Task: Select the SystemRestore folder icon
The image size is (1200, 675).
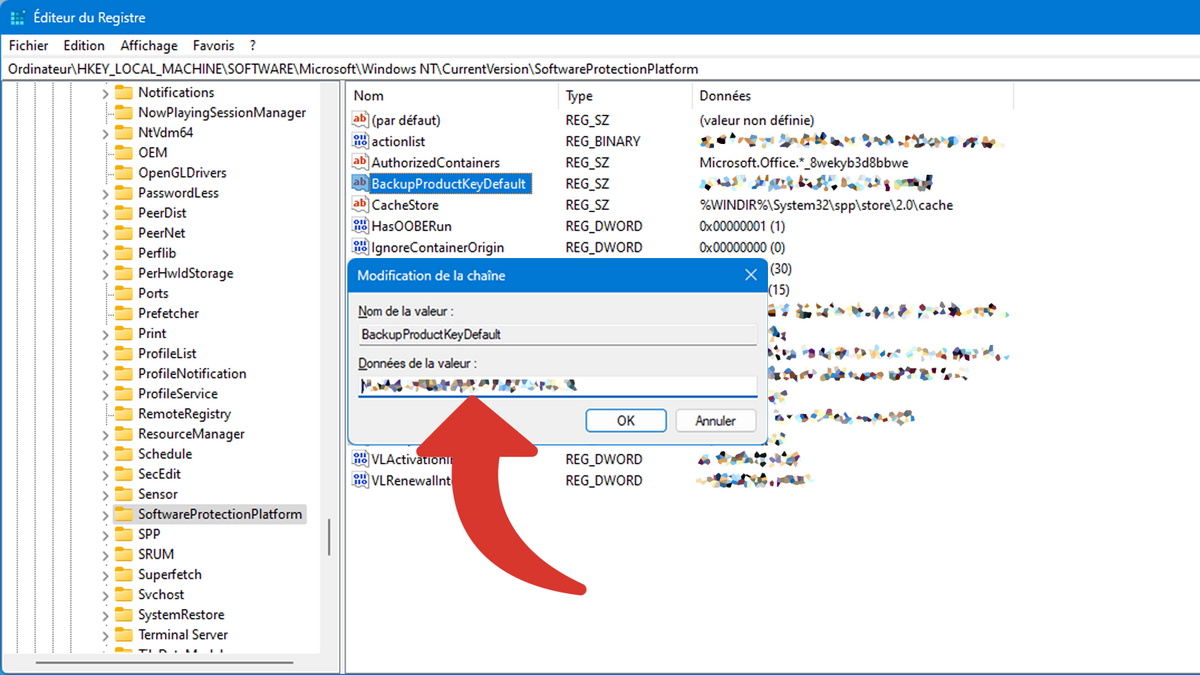Action: (x=123, y=614)
